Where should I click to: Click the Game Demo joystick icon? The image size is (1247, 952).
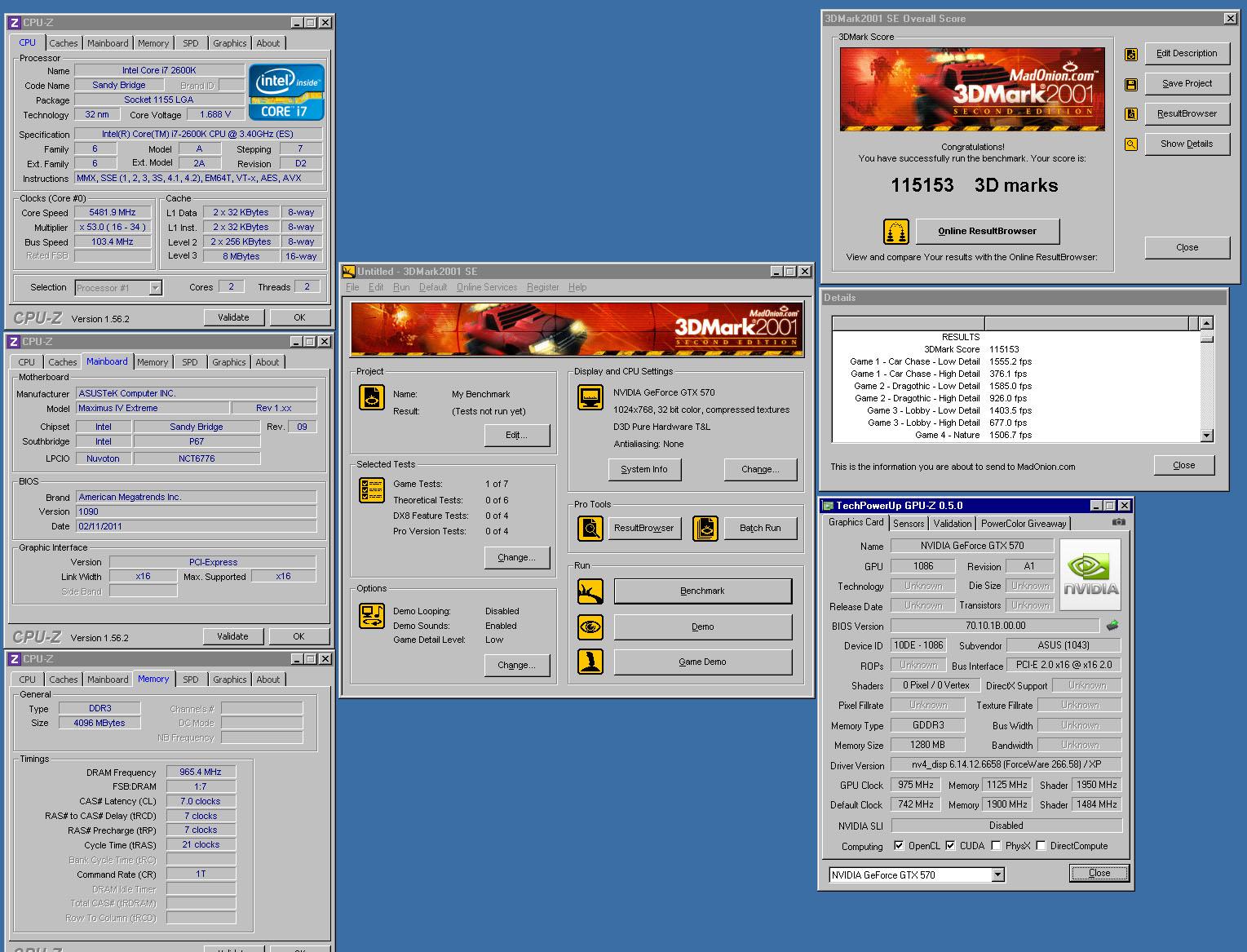pos(590,662)
